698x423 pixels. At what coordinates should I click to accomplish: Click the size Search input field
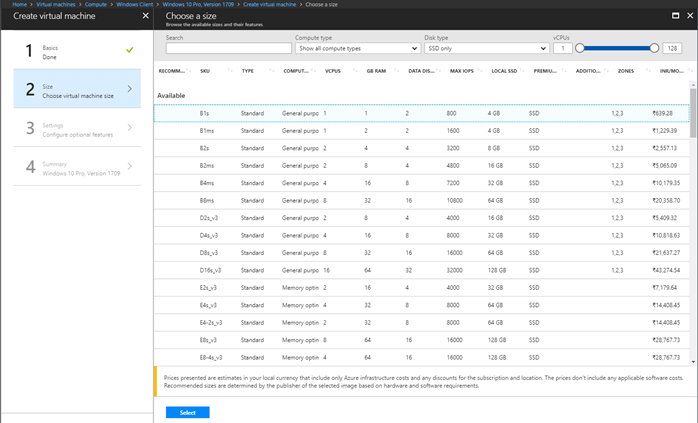click(228, 49)
